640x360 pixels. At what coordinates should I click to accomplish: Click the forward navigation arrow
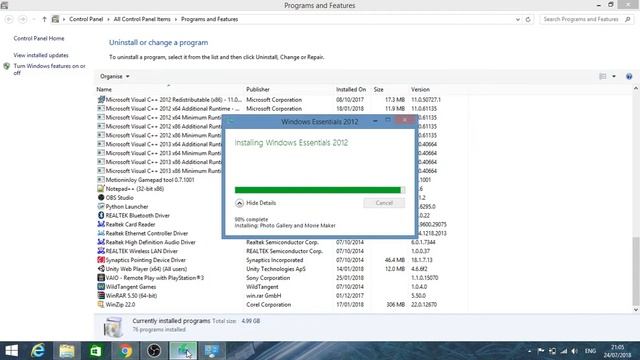pyautogui.click(x=23, y=19)
